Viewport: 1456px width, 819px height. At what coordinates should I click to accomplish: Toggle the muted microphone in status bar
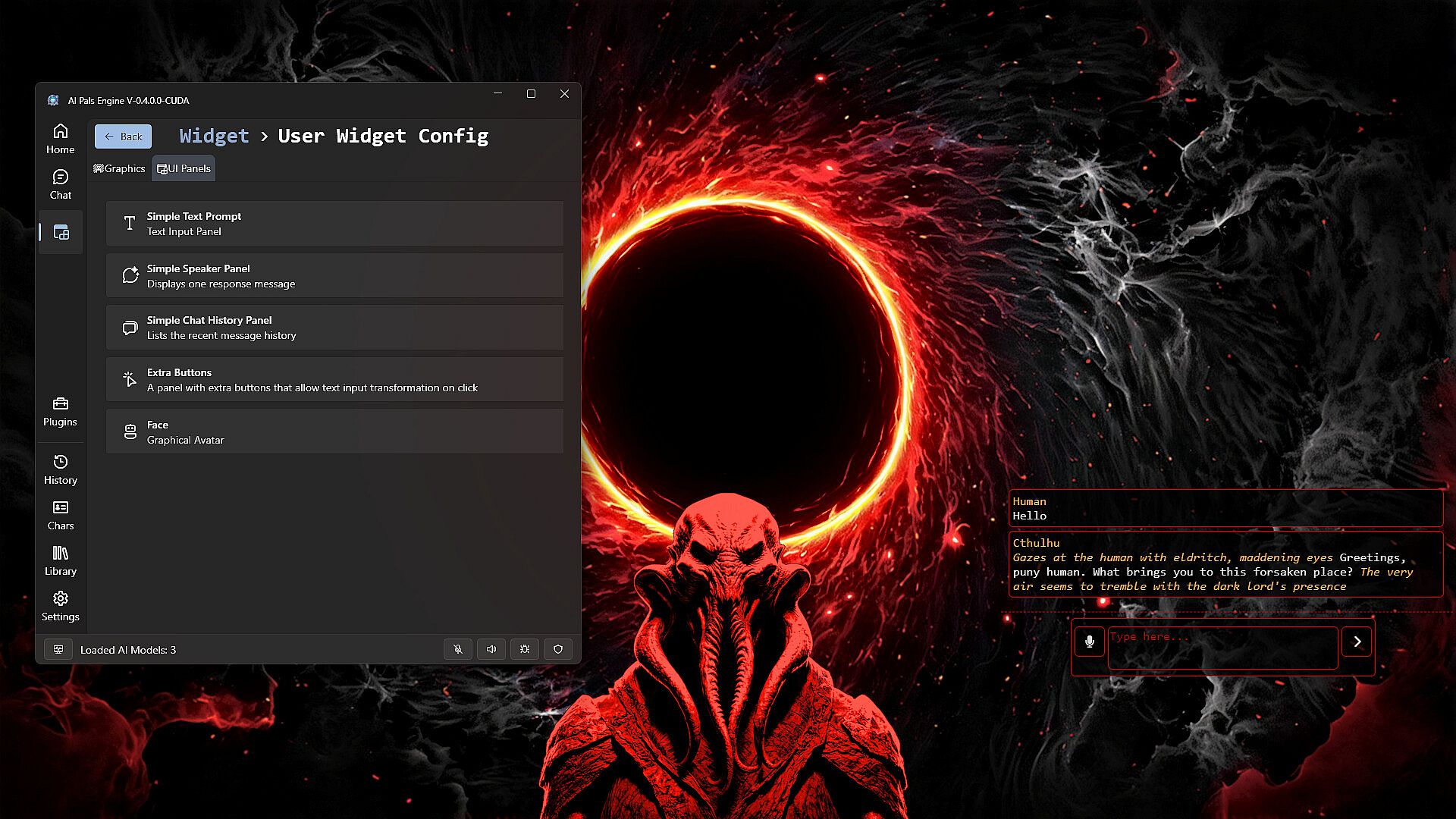point(458,649)
